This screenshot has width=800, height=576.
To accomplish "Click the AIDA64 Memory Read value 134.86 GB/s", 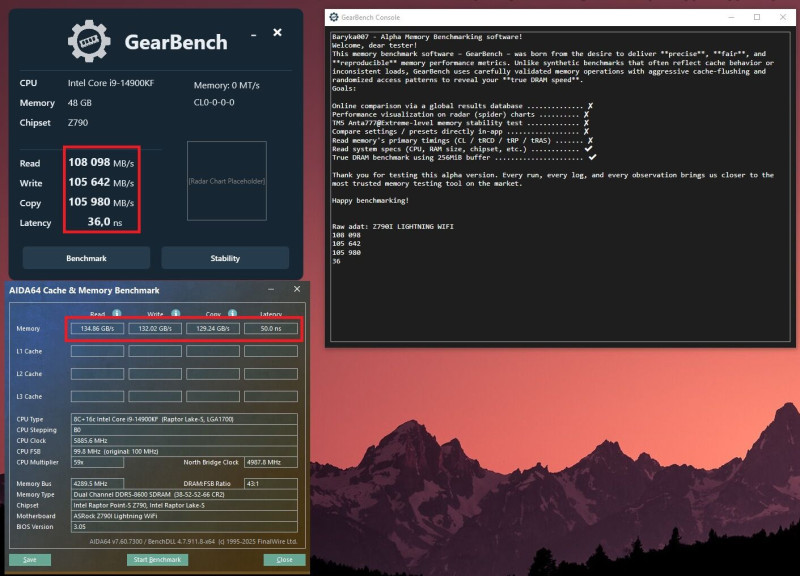I will [x=97, y=329].
